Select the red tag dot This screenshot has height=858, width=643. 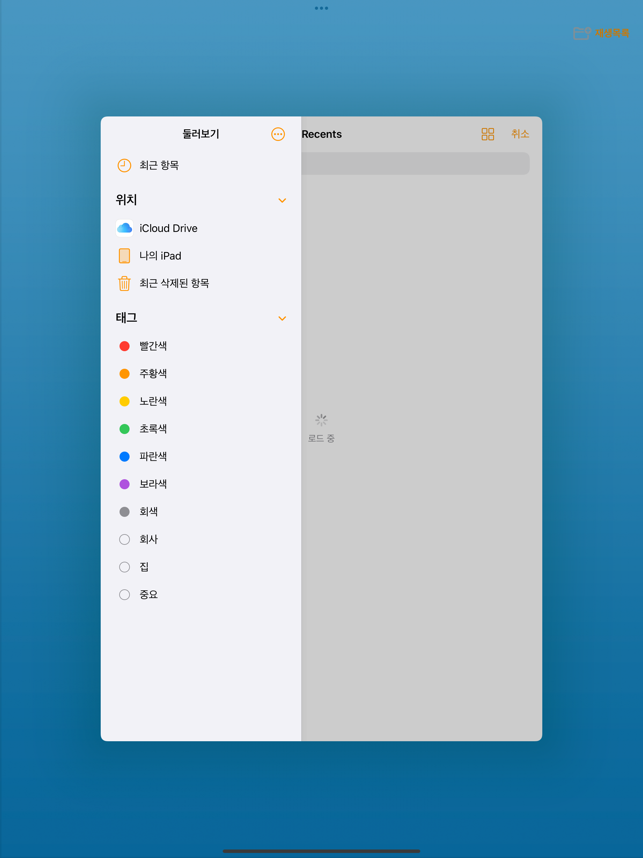tap(124, 346)
